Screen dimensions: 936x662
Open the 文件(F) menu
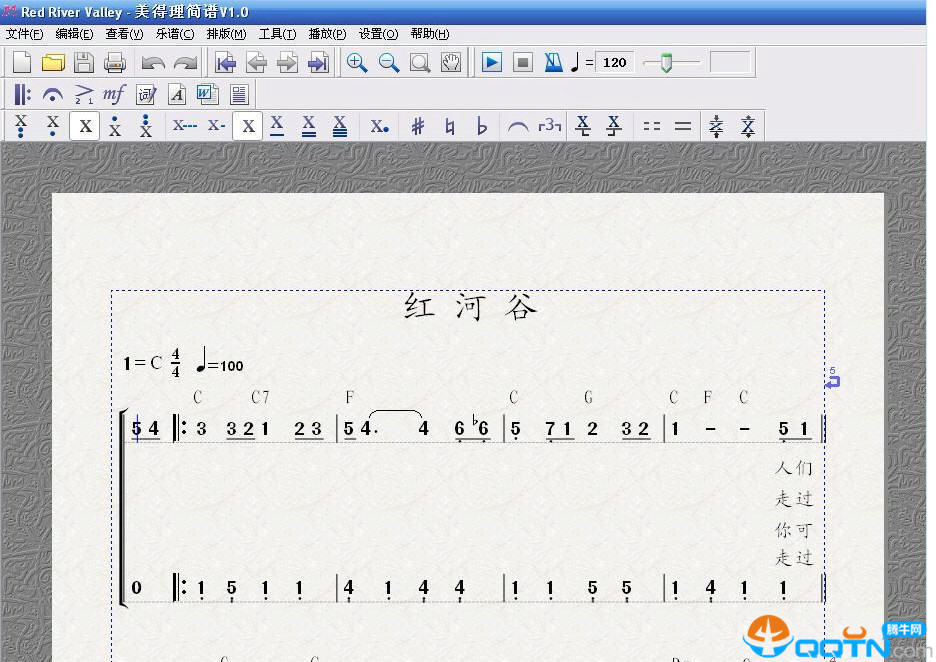tap(24, 34)
